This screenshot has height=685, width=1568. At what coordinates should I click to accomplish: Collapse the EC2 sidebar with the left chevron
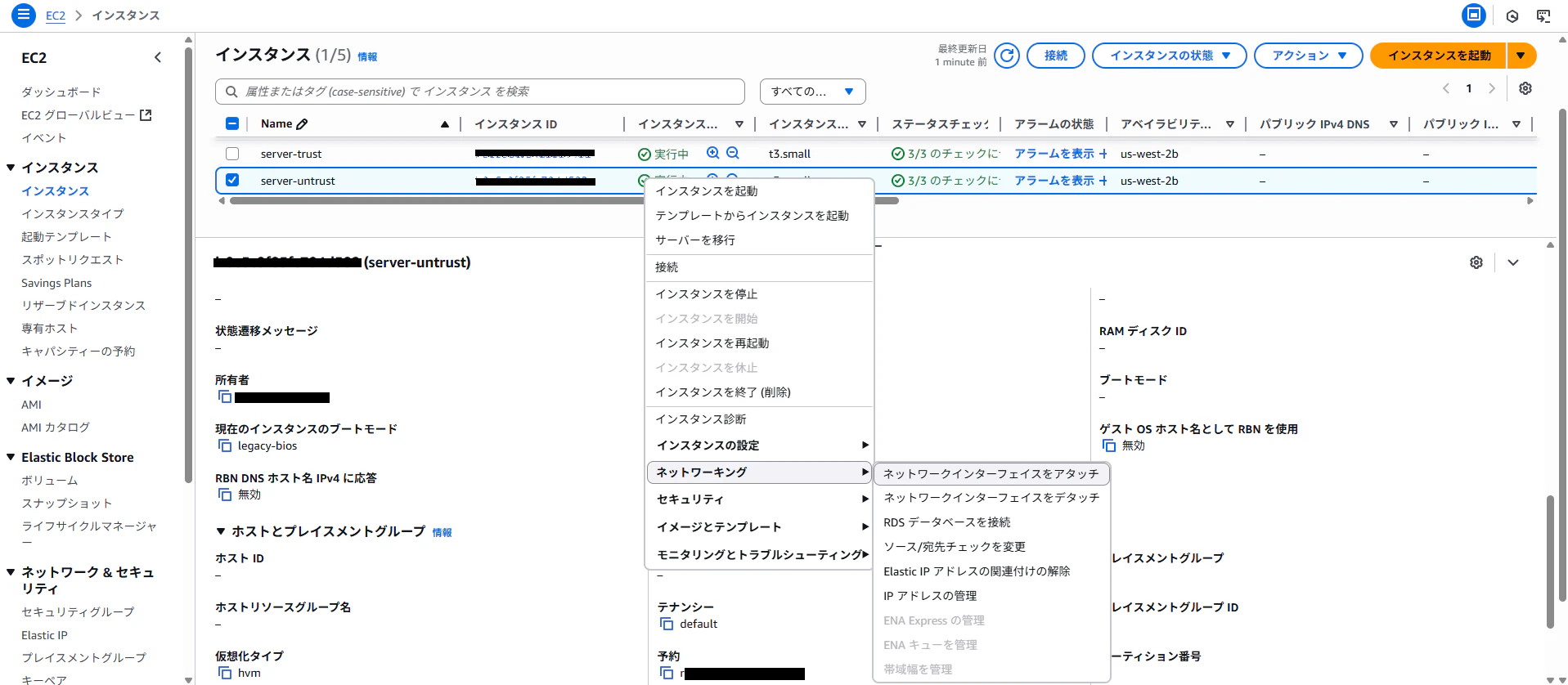coord(158,57)
